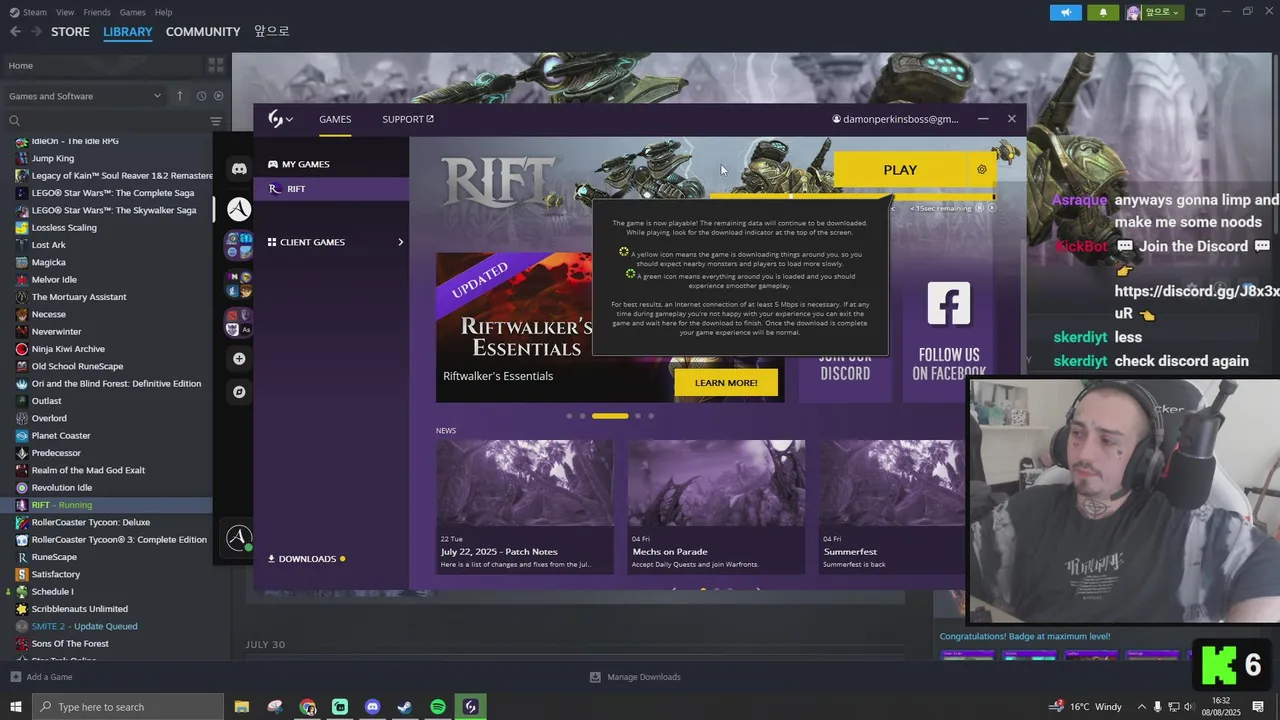The image size is (1280, 720).
Task: Click the ready-to-play filter icon in Steam
Action: [x=219, y=96]
